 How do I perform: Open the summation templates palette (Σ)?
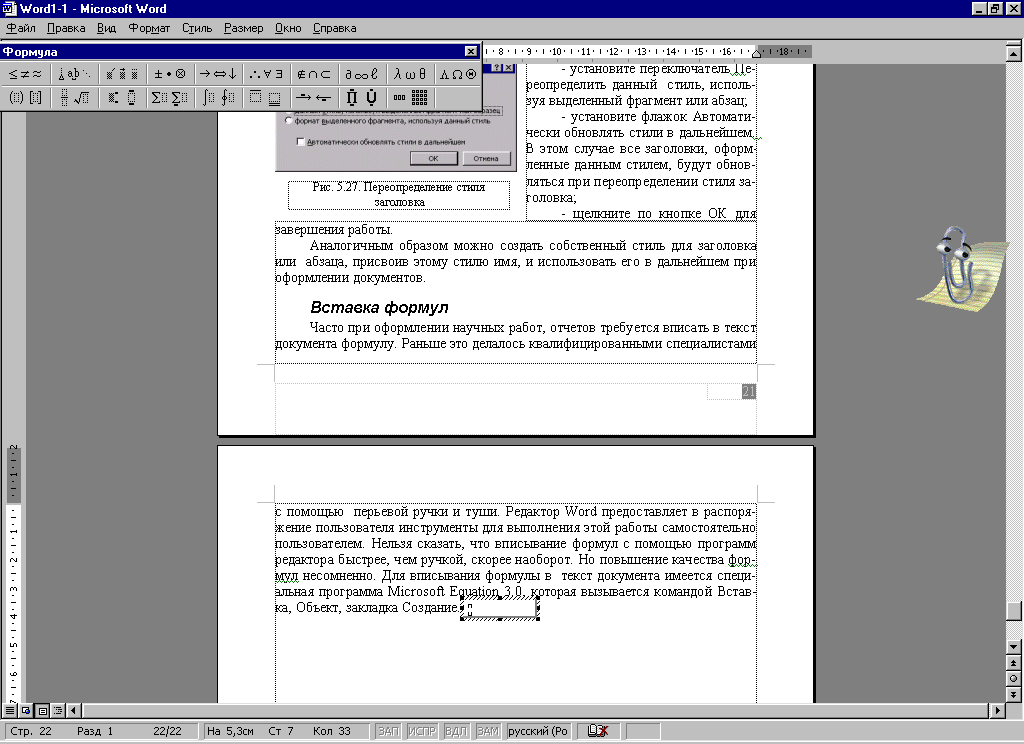tap(170, 98)
